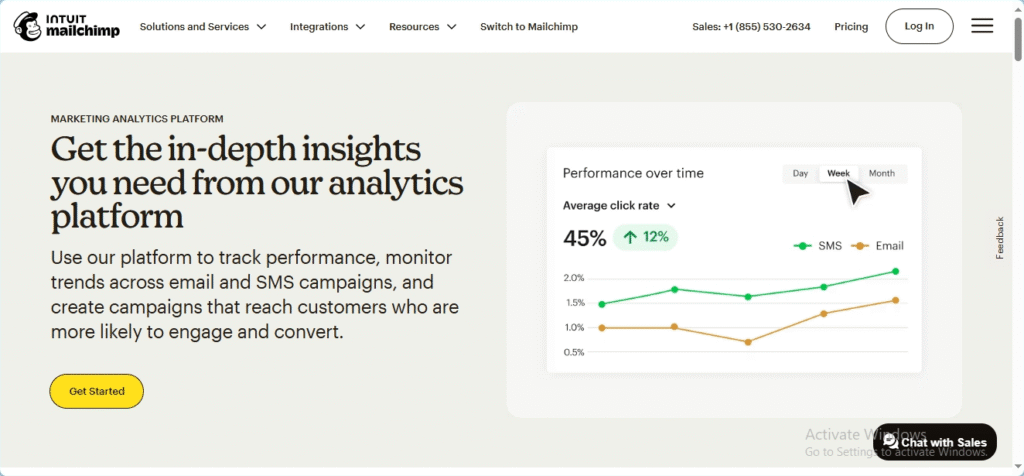Image resolution: width=1024 pixels, height=476 pixels.
Task: Open the hamburger menu icon
Action: pyautogui.click(x=982, y=26)
